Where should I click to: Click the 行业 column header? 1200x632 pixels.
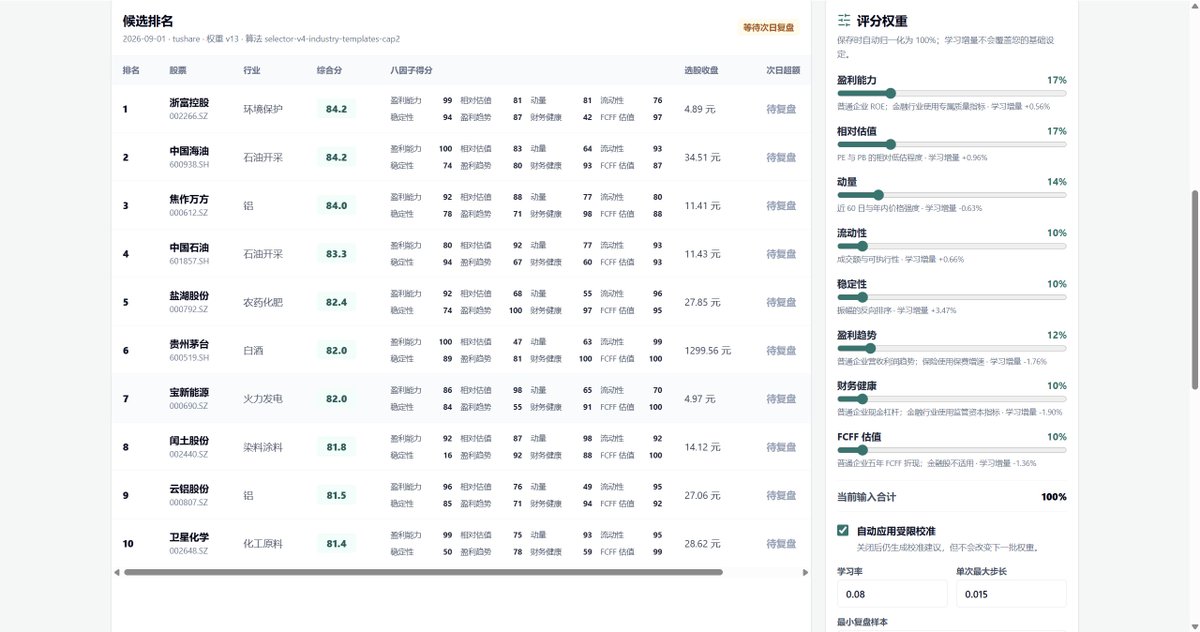click(252, 71)
